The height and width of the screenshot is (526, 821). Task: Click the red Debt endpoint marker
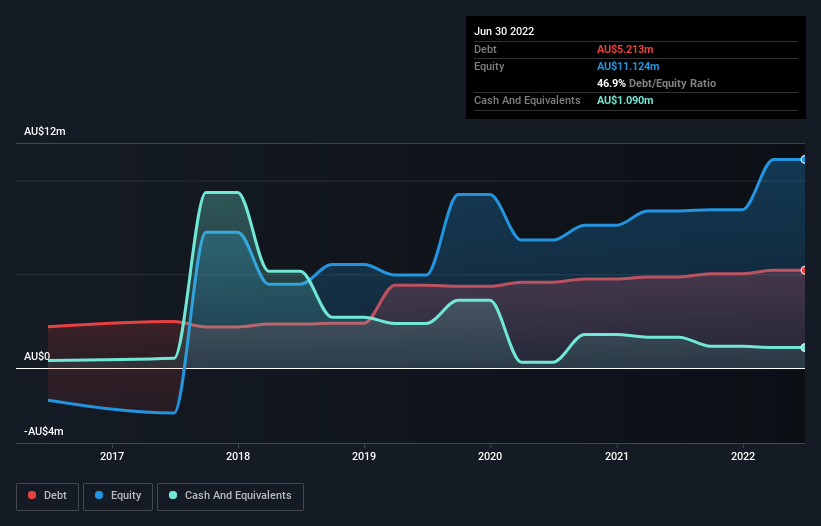[x=804, y=271]
